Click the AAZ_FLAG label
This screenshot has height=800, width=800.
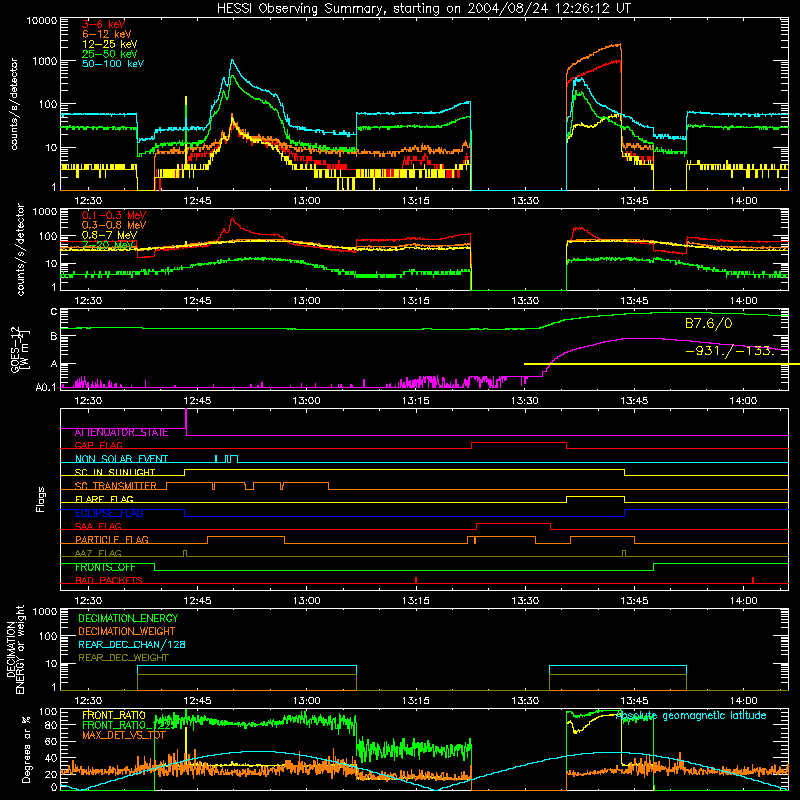tap(98, 553)
